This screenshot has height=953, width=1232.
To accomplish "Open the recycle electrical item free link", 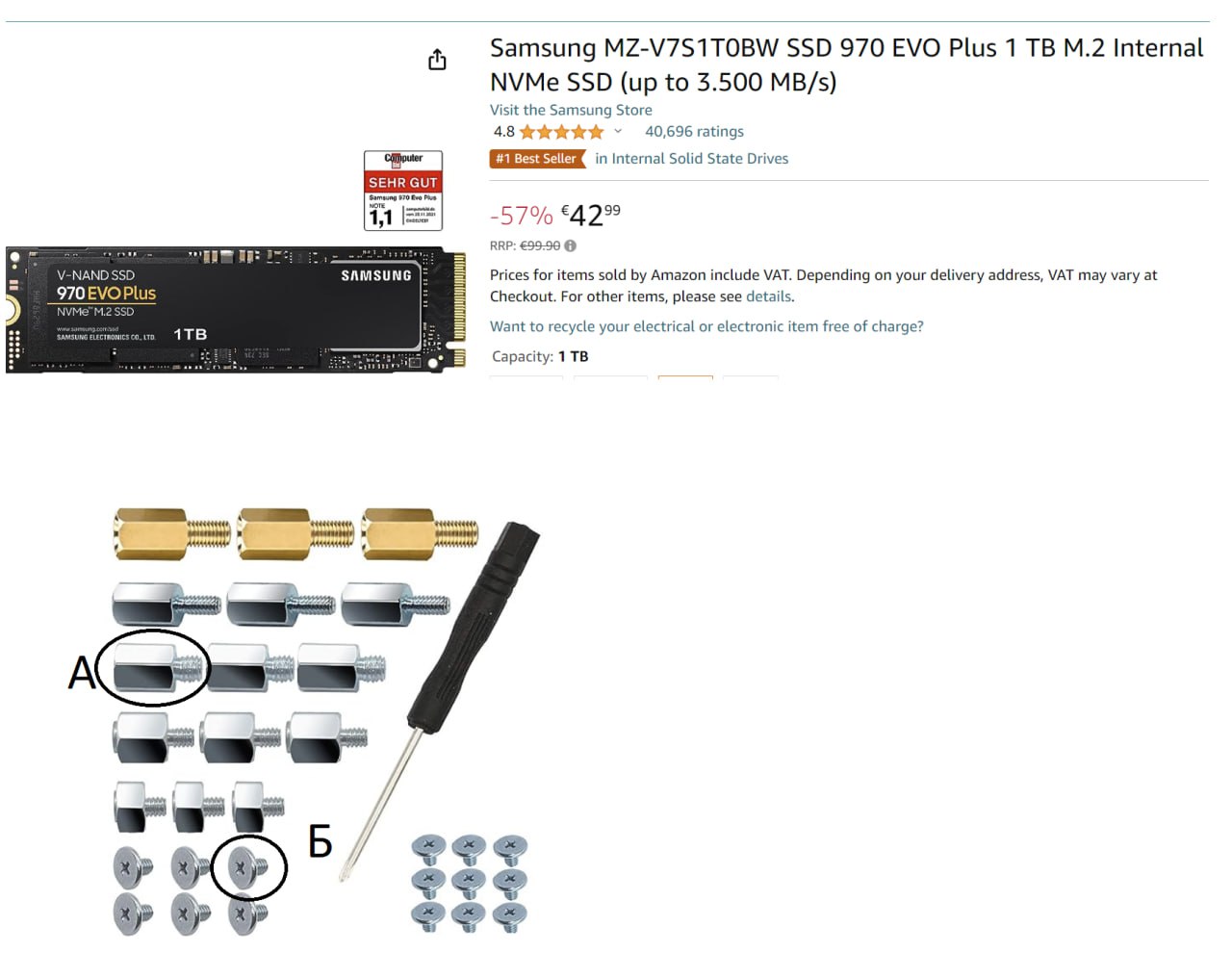I will click(706, 326).
